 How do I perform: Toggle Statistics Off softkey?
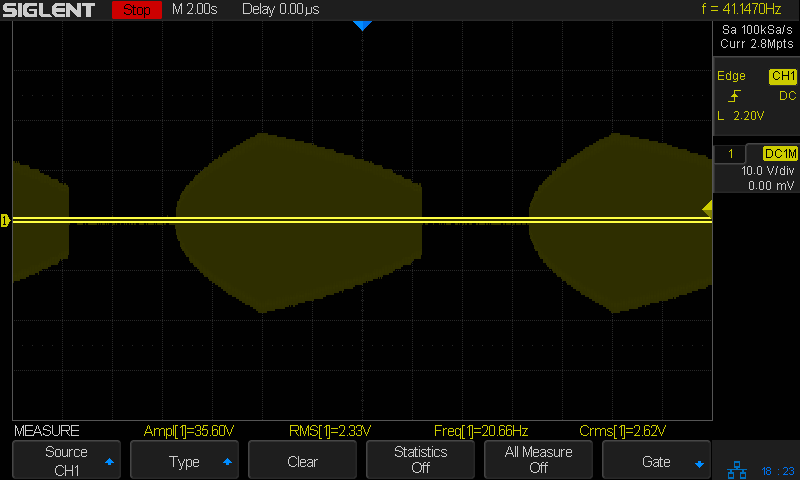[420, 460]
